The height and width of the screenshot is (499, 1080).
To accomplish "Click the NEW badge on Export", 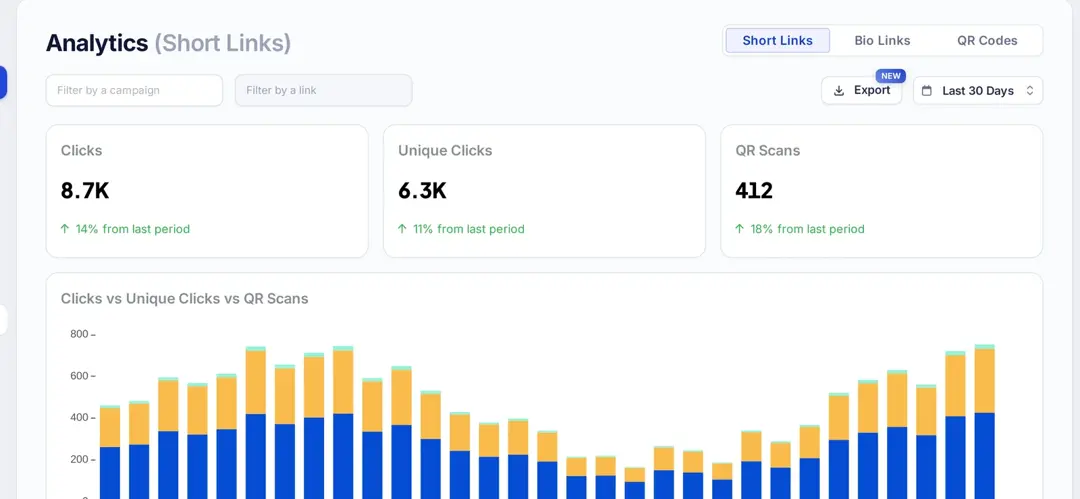I will coord(891,76).
